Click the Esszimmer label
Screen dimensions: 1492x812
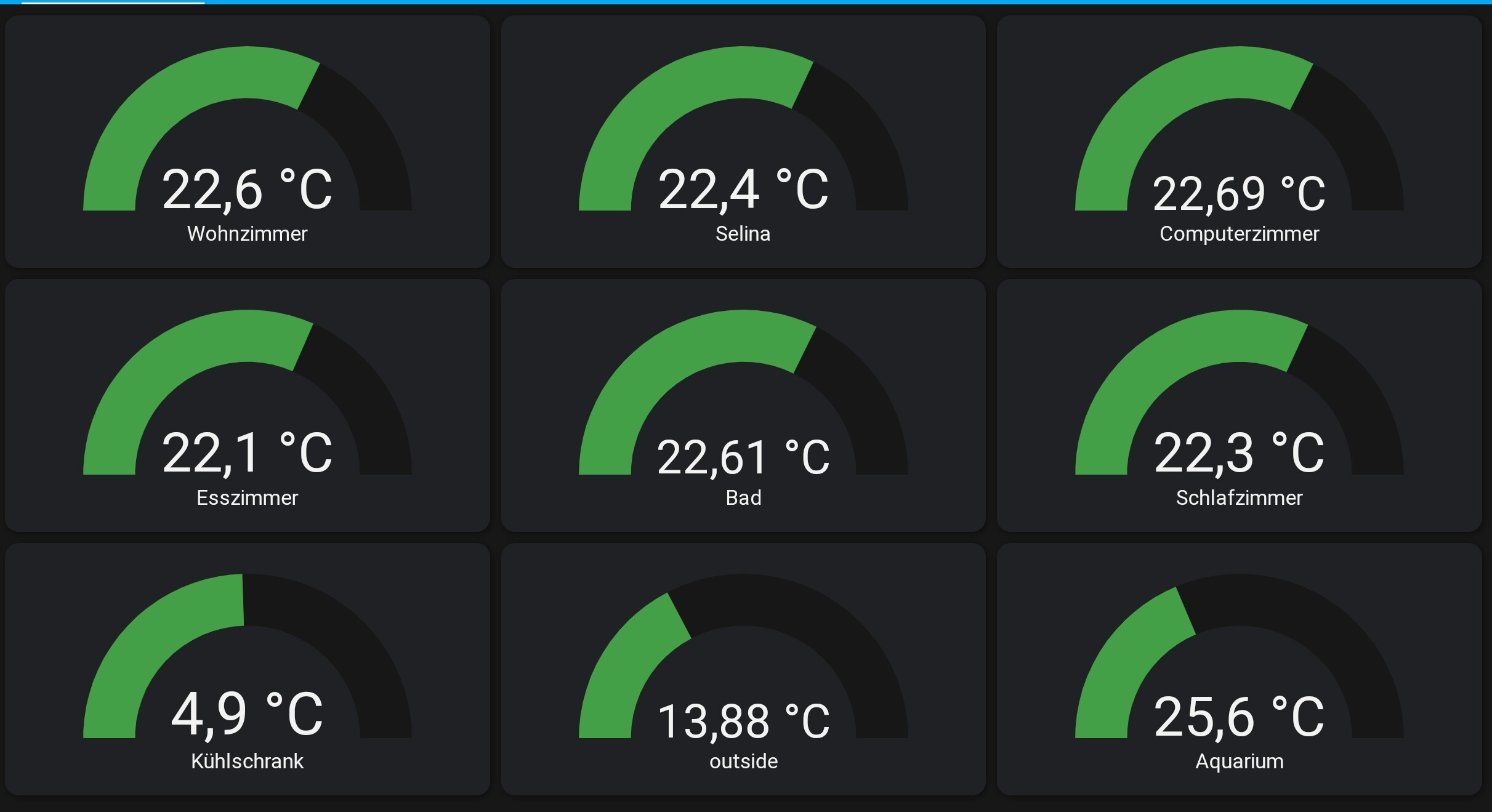(x=247, y=497)
